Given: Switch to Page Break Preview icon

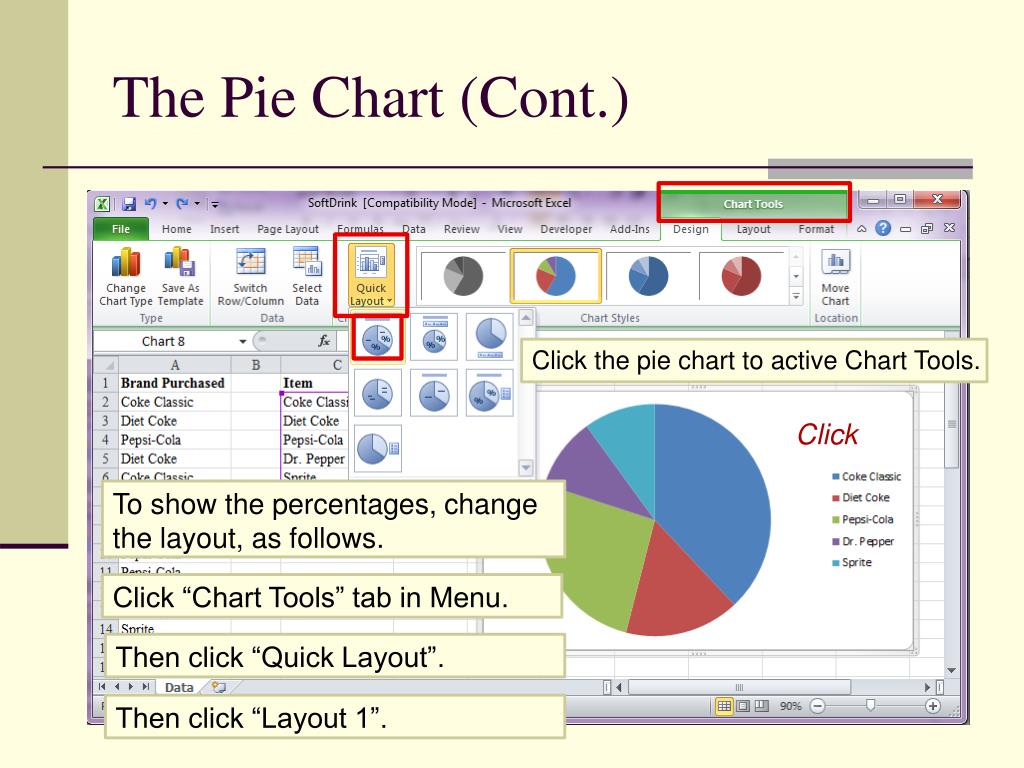Looking at the screenshot, I should click(761, 706).
